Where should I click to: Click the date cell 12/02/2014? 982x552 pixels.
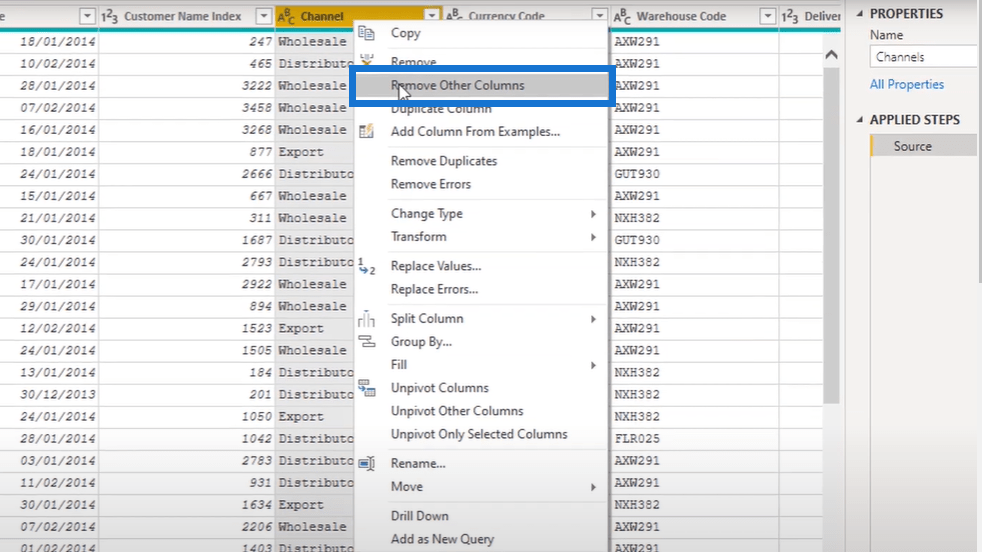[x=49, y=328]
